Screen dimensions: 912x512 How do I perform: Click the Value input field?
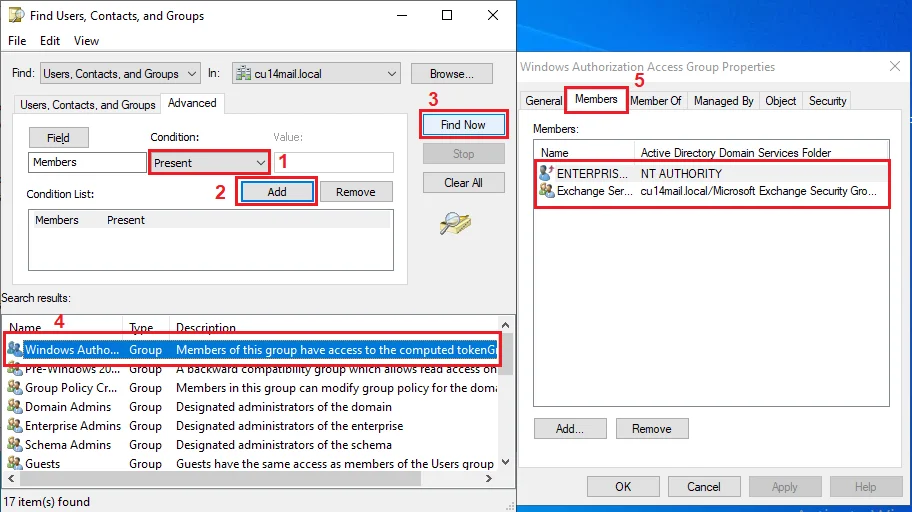[333, 162]
